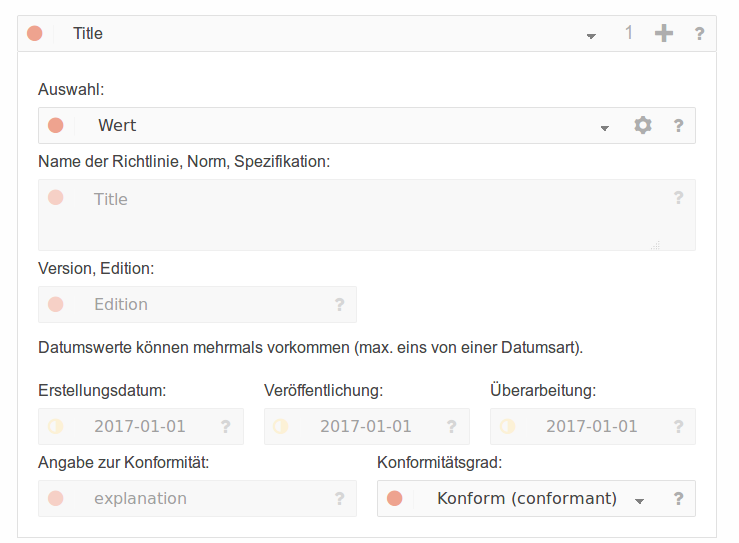Click help icon for Überarbeitung date

point(678,427)
